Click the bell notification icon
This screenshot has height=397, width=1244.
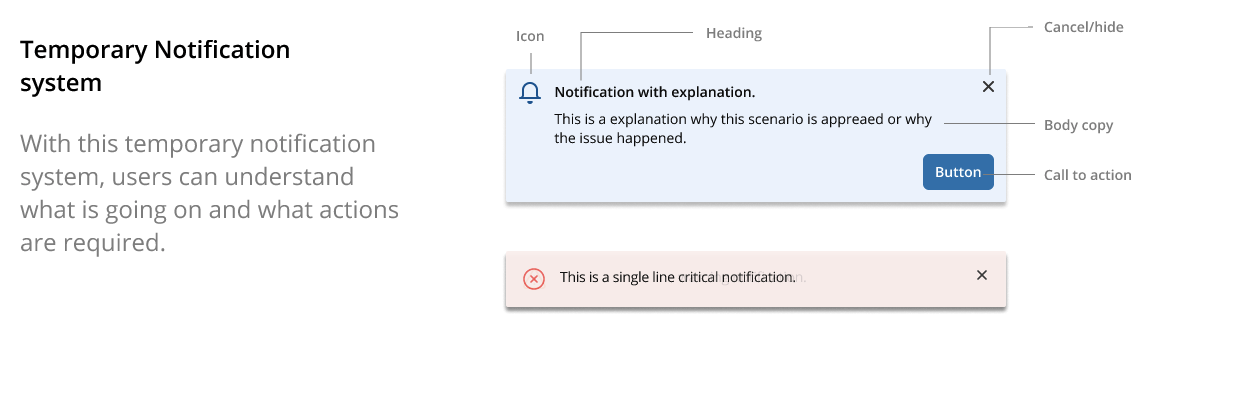pos(530,93)
